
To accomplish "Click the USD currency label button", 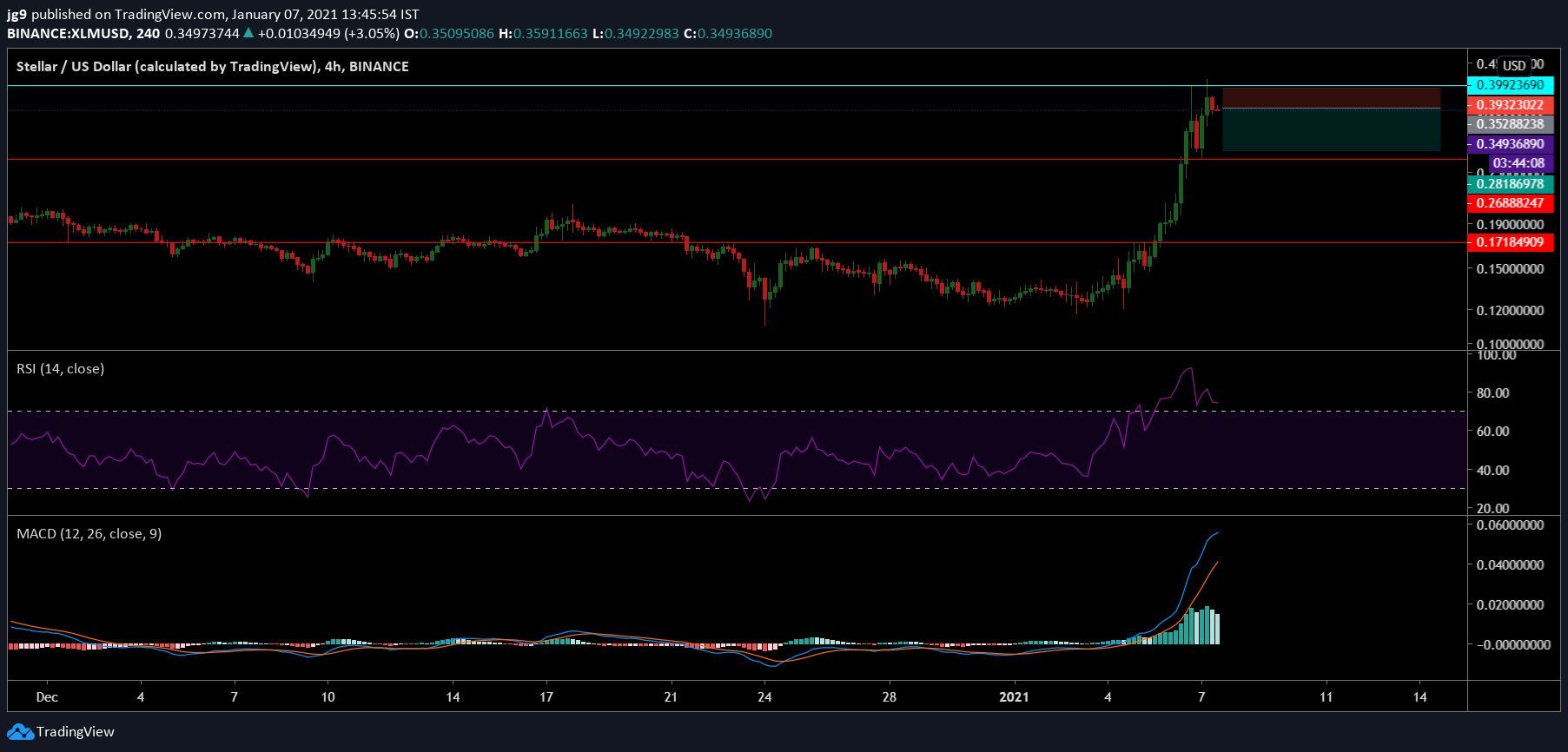I will [x=1514, y=65].
